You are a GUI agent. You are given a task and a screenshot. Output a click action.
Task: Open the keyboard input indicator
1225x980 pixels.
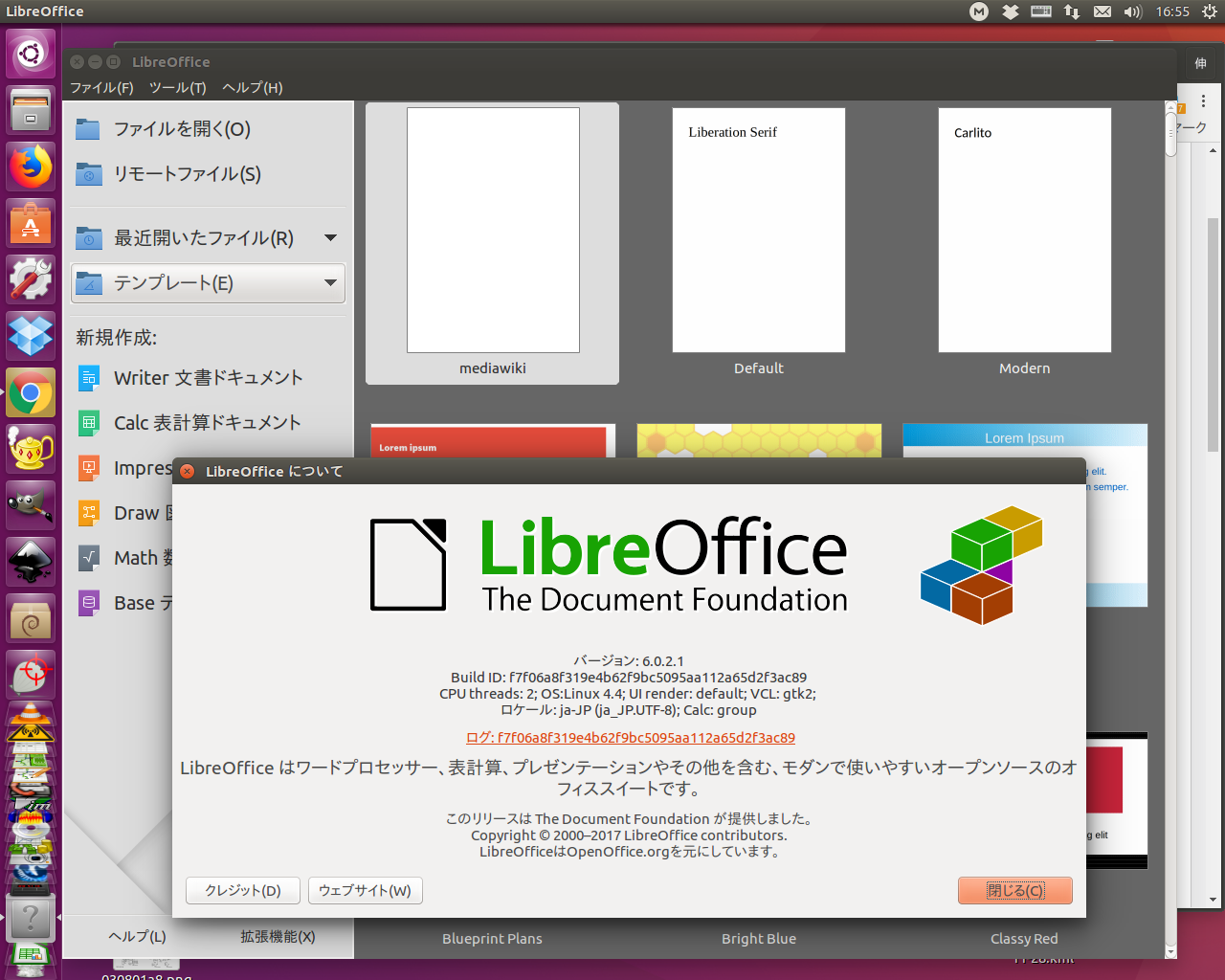click(1041, 11)
